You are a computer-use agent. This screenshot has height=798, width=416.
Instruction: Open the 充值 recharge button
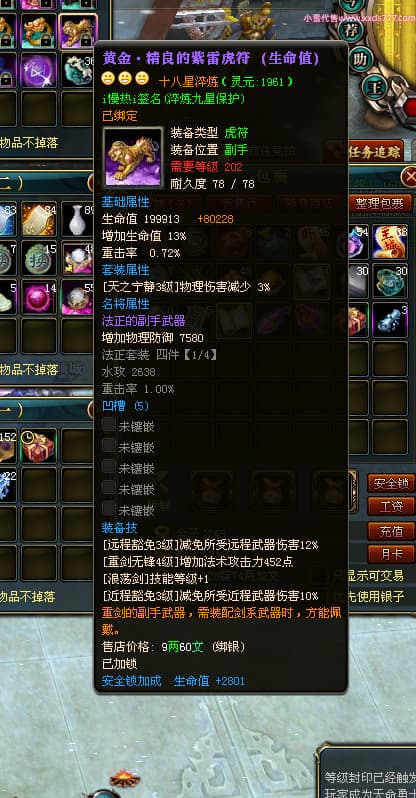[x=391, y=531]
